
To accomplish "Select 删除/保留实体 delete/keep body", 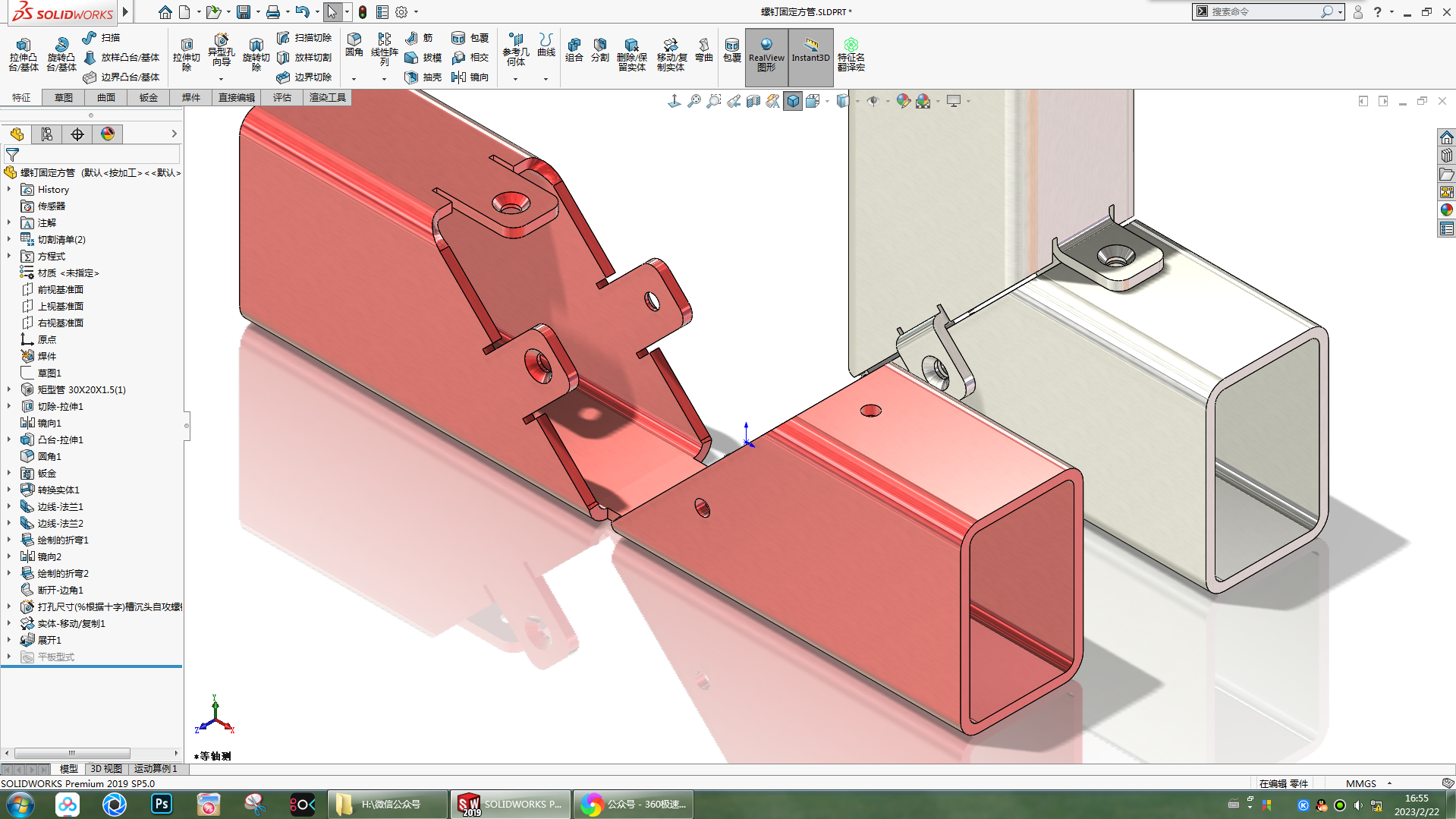I will (x=631, y=54).
